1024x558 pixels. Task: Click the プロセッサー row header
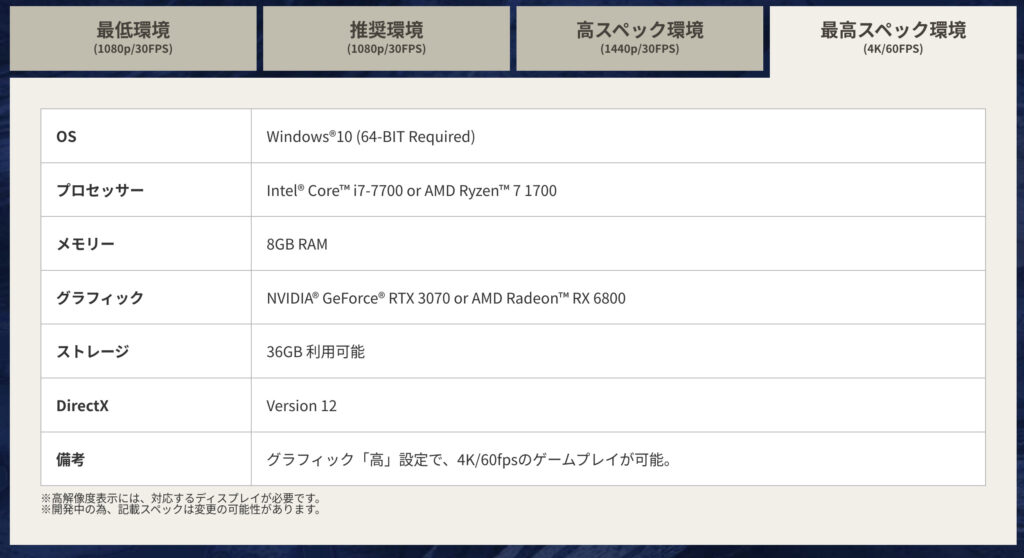pyautogui.click(x=100, y=190)
